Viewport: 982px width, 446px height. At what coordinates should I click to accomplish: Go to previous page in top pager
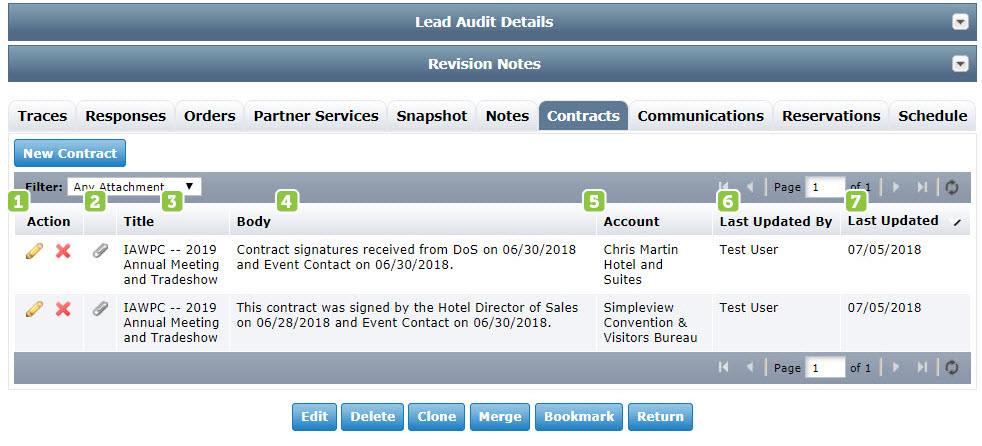[x=750, y=187]
